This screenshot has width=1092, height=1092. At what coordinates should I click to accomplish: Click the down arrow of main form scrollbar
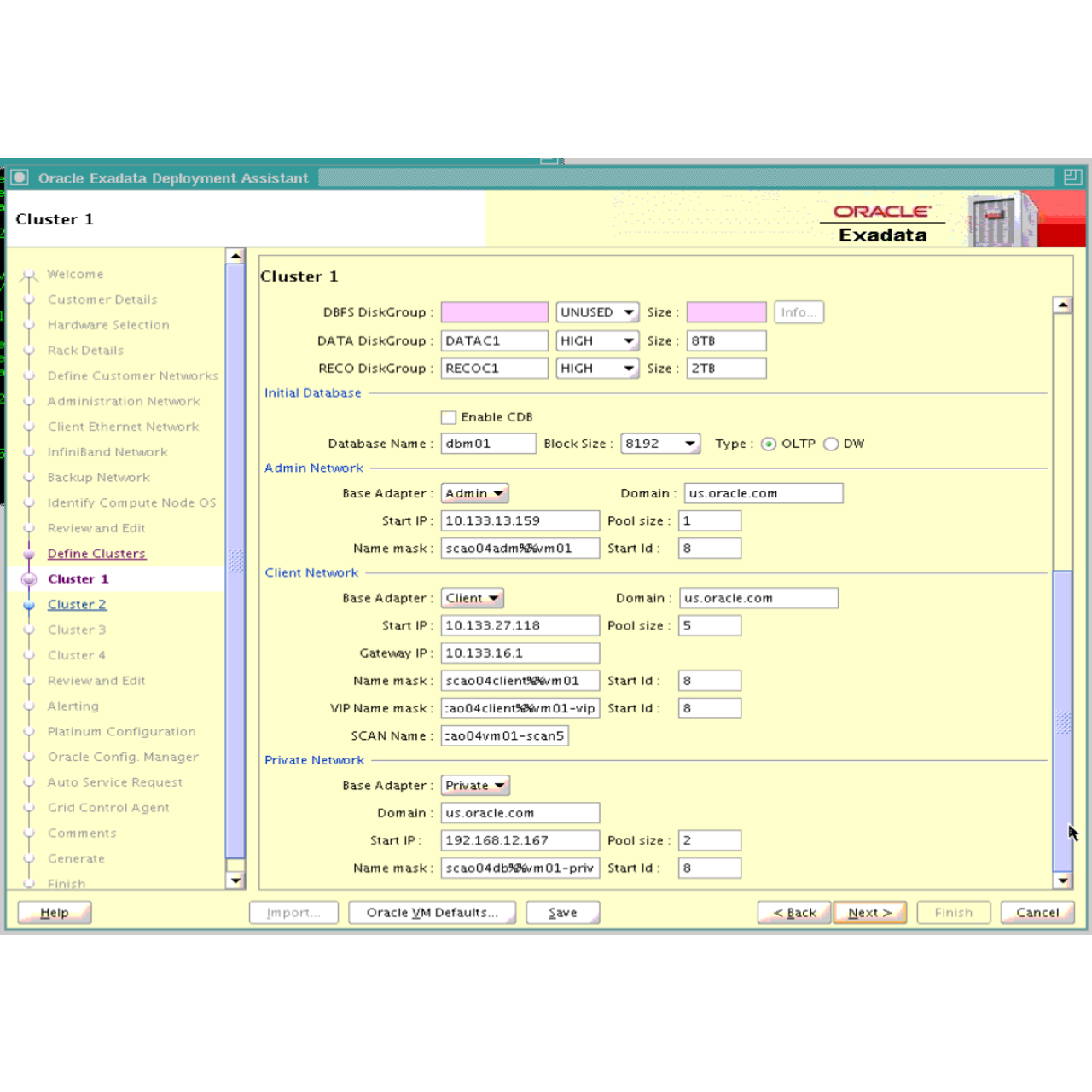pyautogui.click(x=1062, y=880)
